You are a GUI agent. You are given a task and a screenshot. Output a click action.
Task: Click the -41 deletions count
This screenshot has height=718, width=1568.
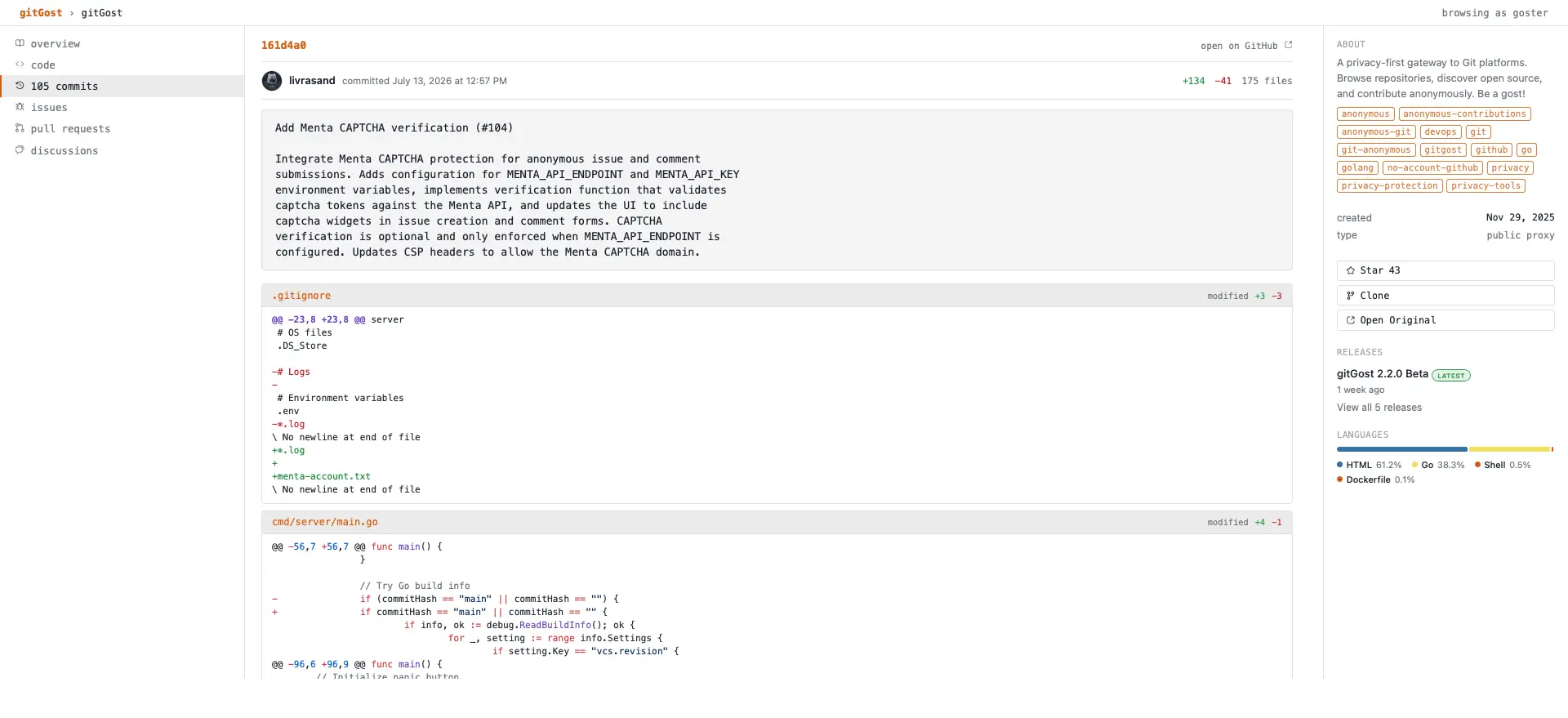pos(1223,81)
